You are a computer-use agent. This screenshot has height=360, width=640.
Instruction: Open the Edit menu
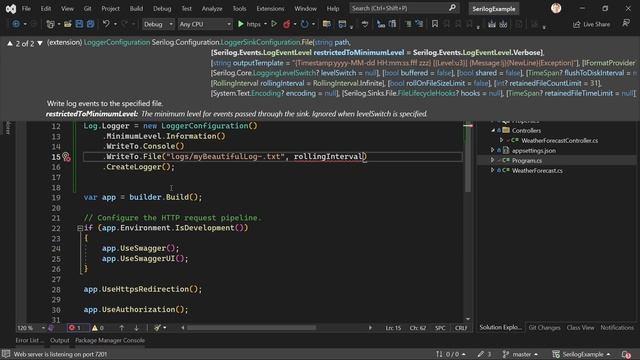coord(46,8)
